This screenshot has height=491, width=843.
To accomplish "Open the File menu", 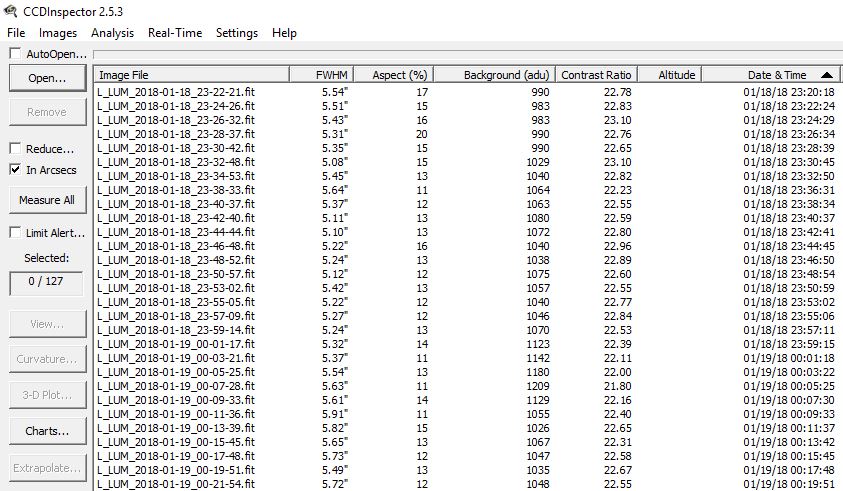I will click(16, 33).
